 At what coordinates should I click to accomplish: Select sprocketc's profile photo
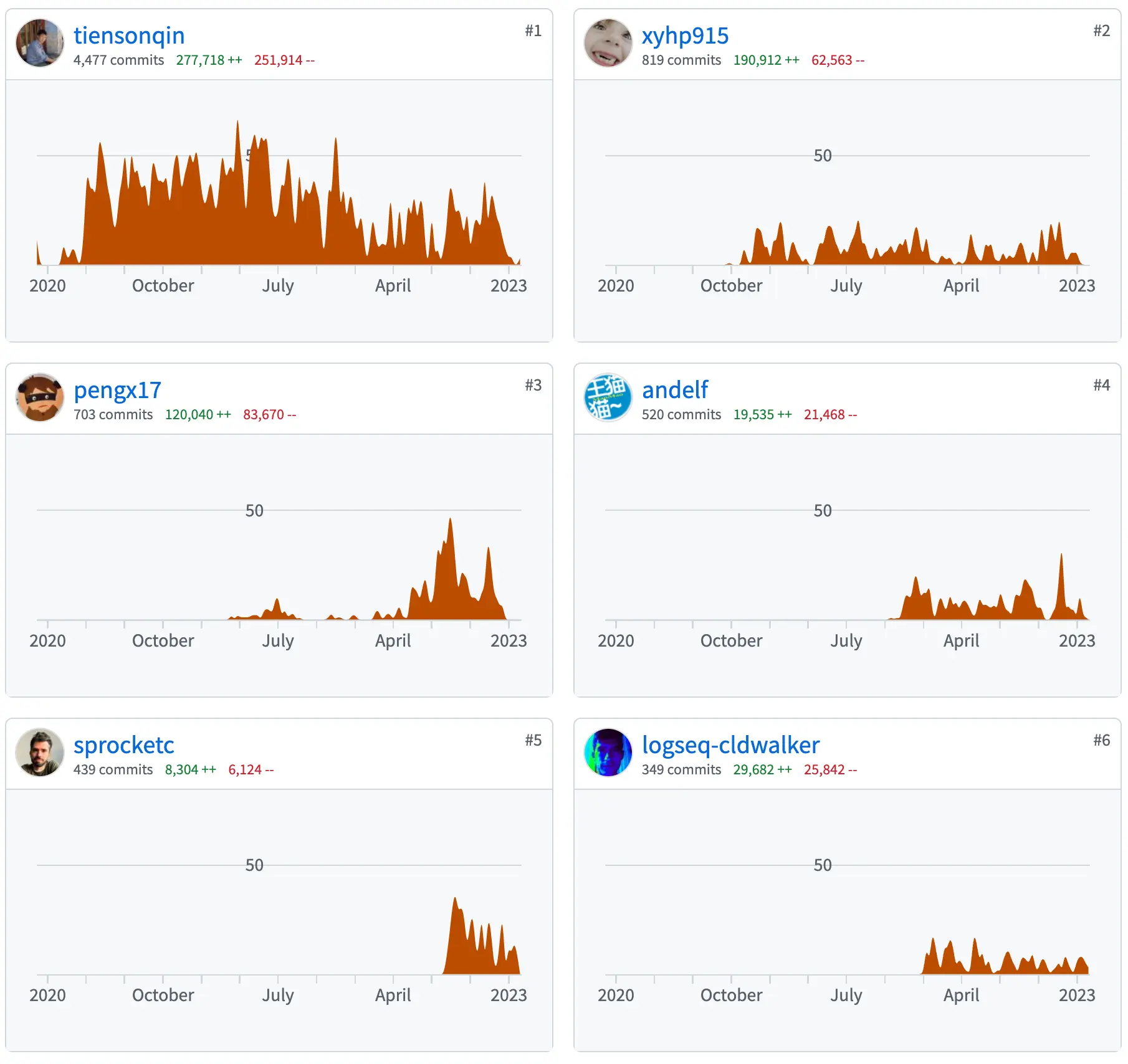(x=40, y=753)
